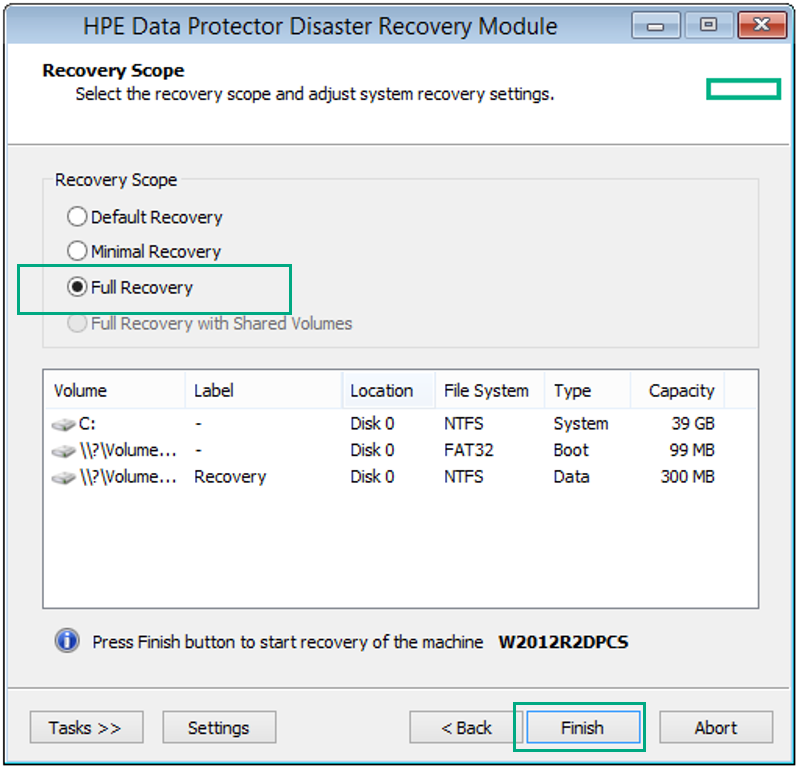Minimize the Disaster Recovery Module window
Viewport: 800px width, 770px height.
click(656, 25)
